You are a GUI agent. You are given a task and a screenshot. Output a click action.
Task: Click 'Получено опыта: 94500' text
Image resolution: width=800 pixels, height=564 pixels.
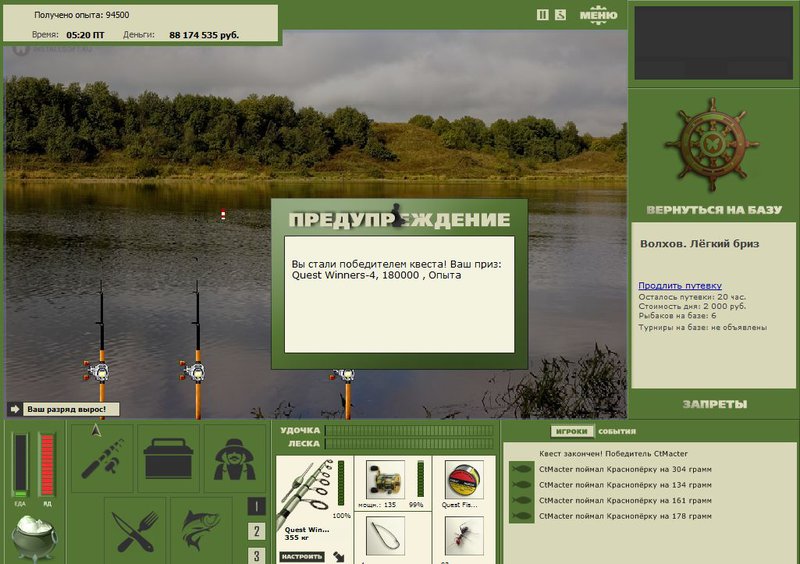[82, 15]
